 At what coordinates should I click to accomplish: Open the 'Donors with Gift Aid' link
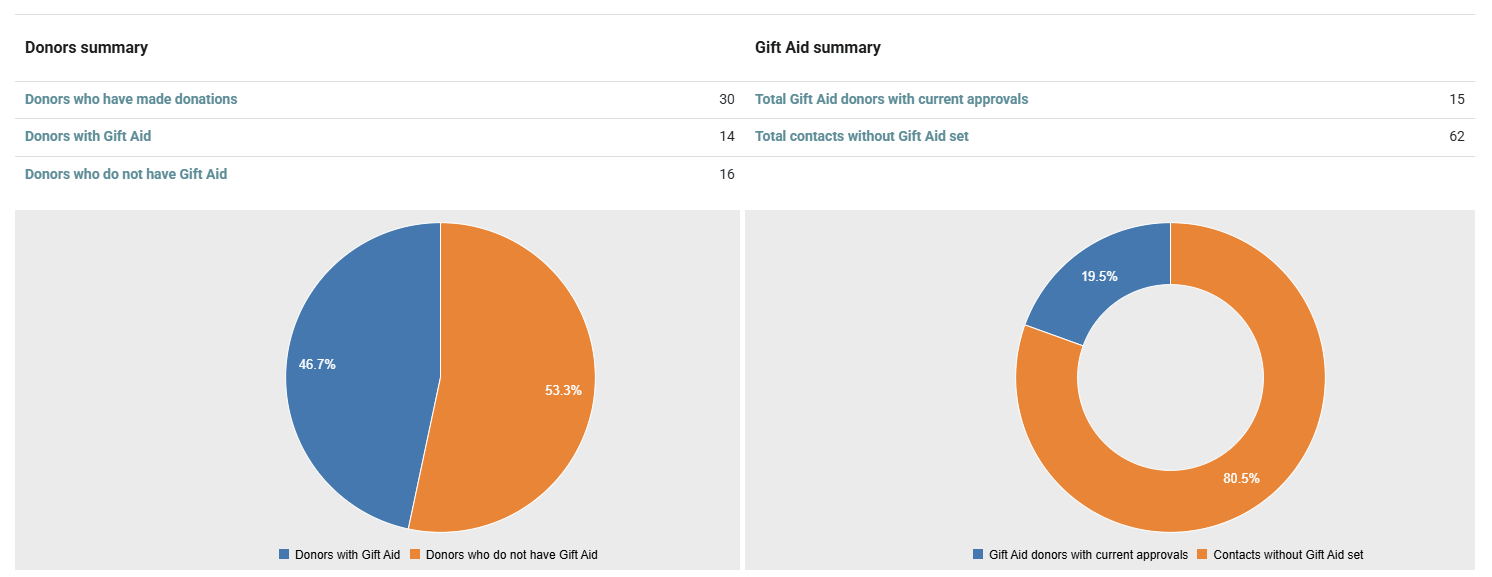(88, 136)
